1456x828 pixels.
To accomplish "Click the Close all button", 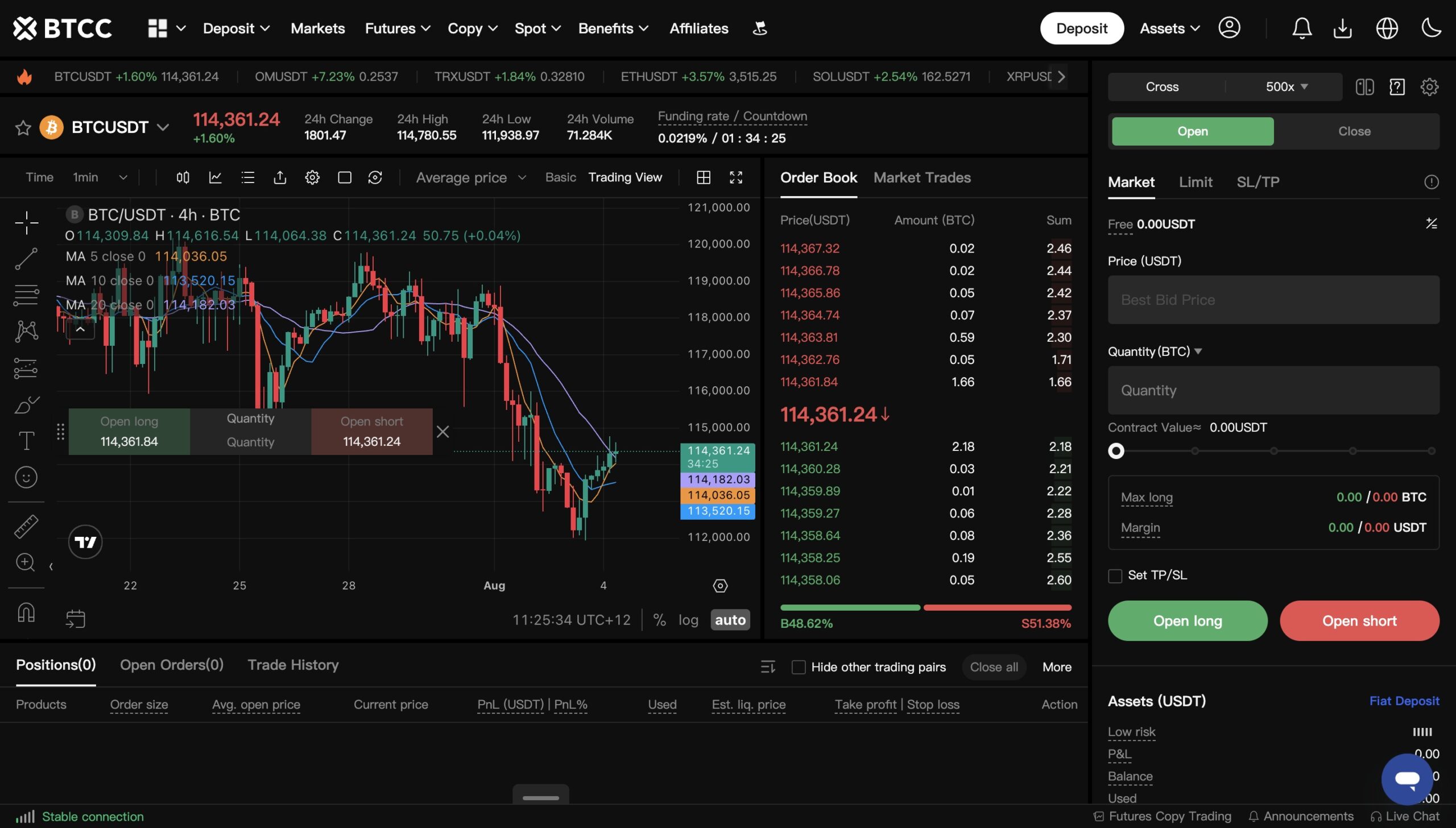I will pos(994,667).
